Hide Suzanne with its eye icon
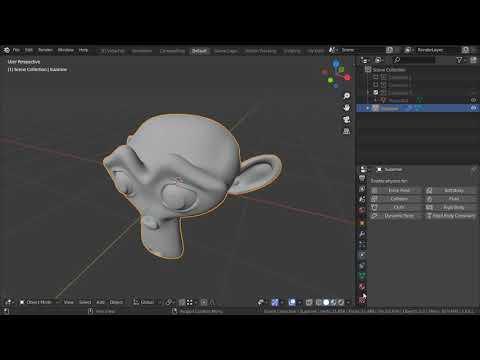Image resolution: width=480 pixels, height=360 pixels. [473, 108]
